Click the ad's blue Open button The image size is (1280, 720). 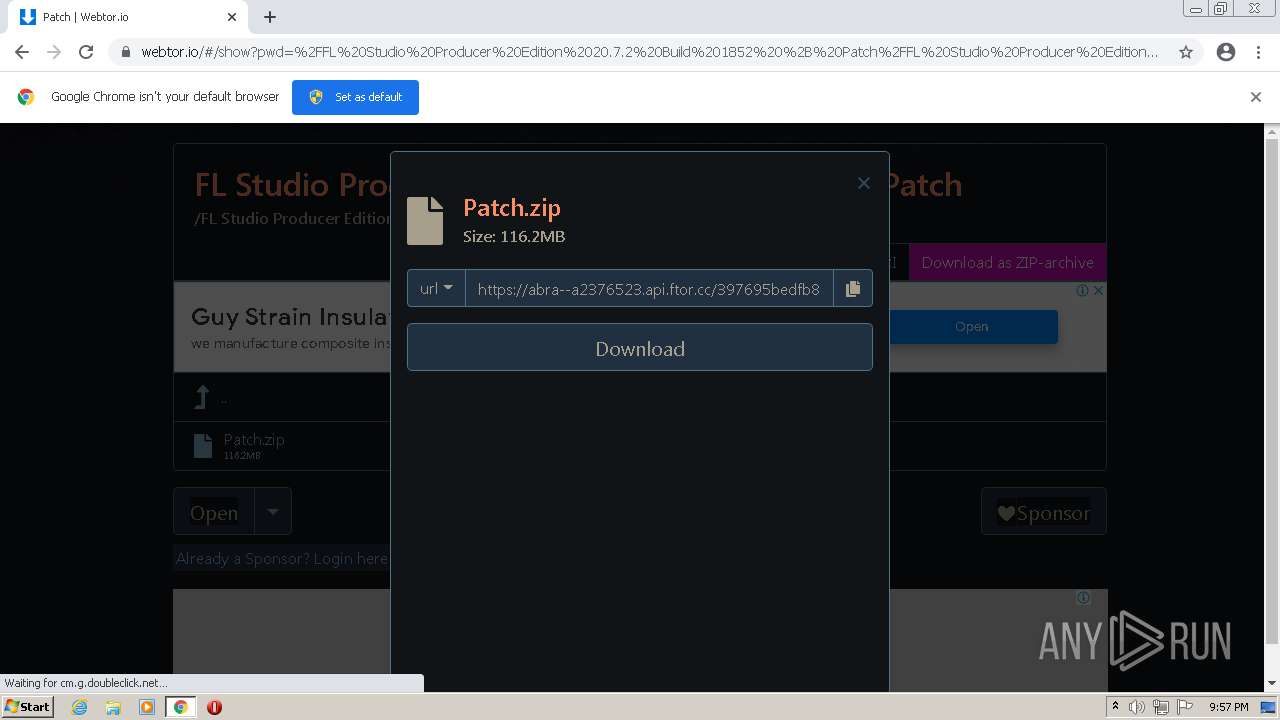(x=971, y=327)
